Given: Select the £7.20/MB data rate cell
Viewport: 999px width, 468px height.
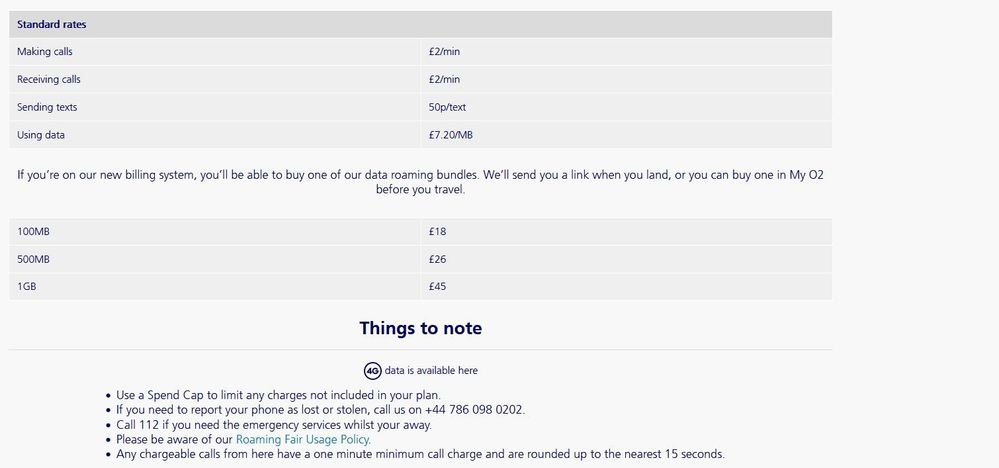Looking at the screenshot, I should pos(450,135).
